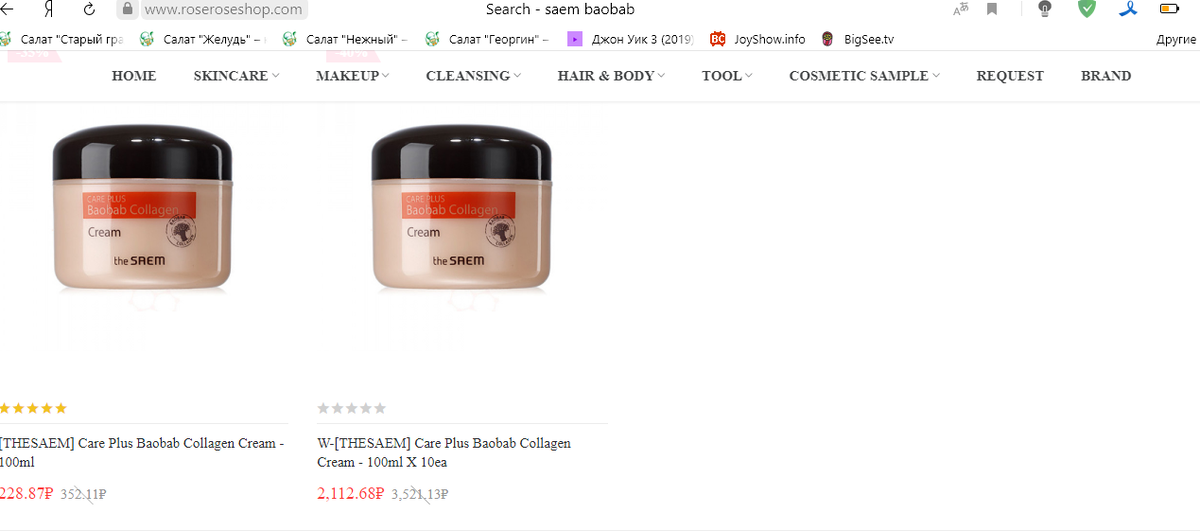Expand the SKINCARE dropdown menu
Viewport: 1200px width, 531px height.
click(x=236, y=75)
